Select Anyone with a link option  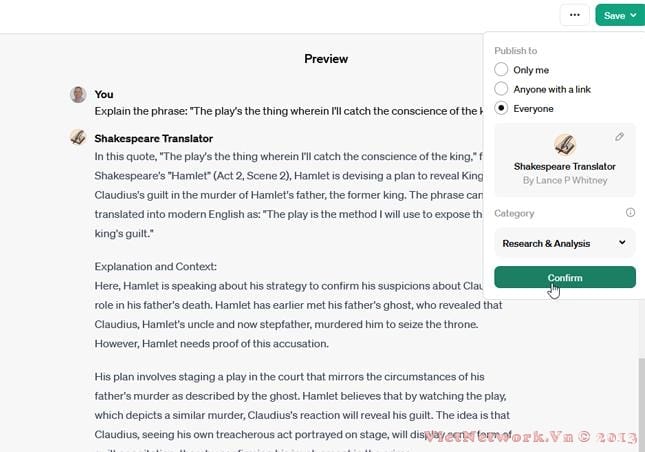(501, 89)
